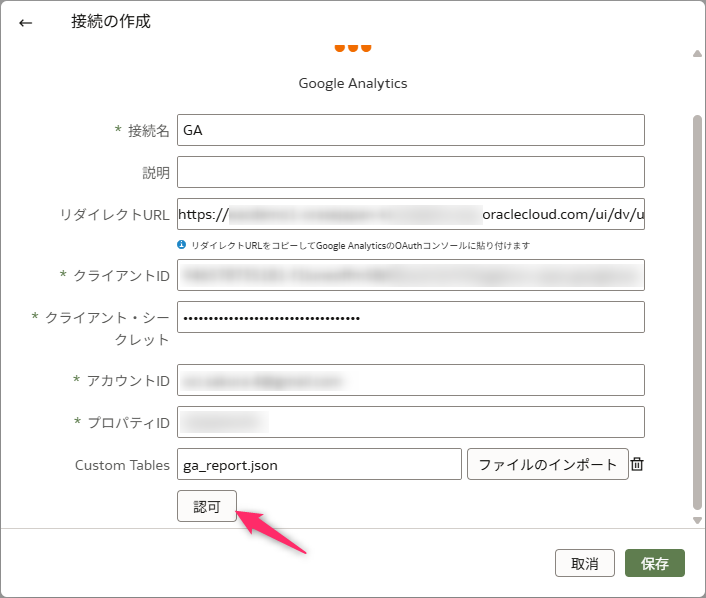The image size is (706, 598).
Task: Focus the 説明 description field
Action: (411, 172)
